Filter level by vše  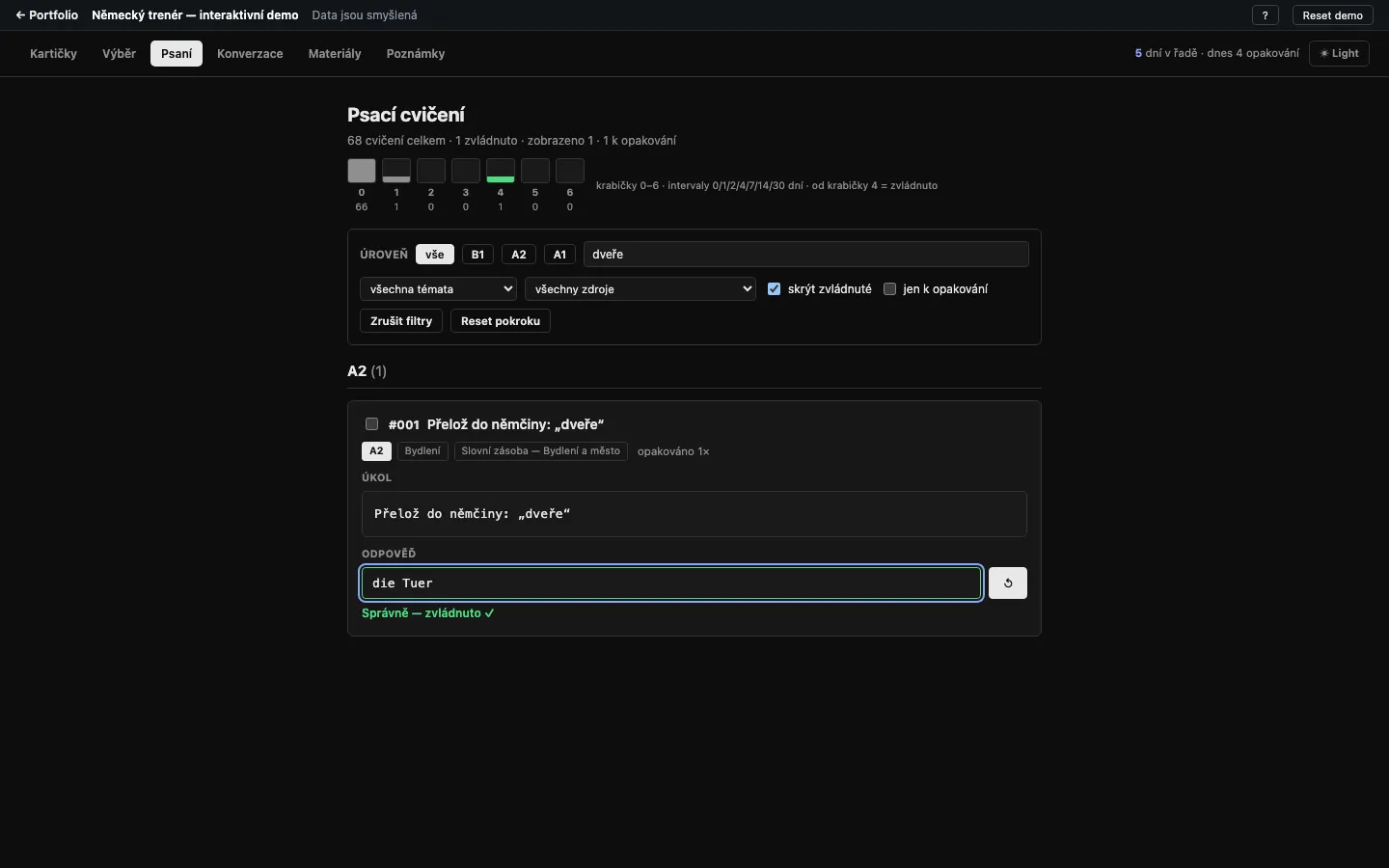(435, 255)
